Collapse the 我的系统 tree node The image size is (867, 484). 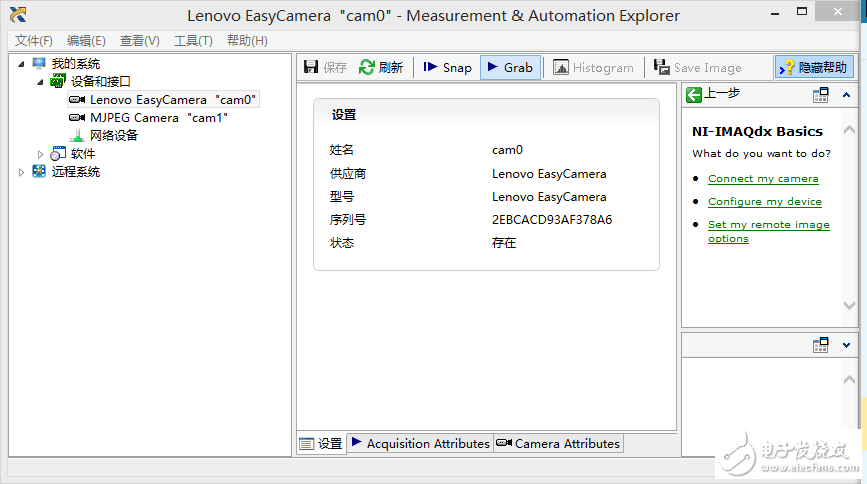(x=21, y=64)
